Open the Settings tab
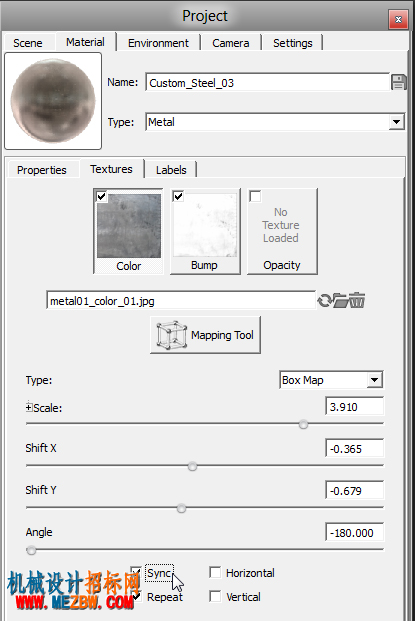 click(293, 43)
